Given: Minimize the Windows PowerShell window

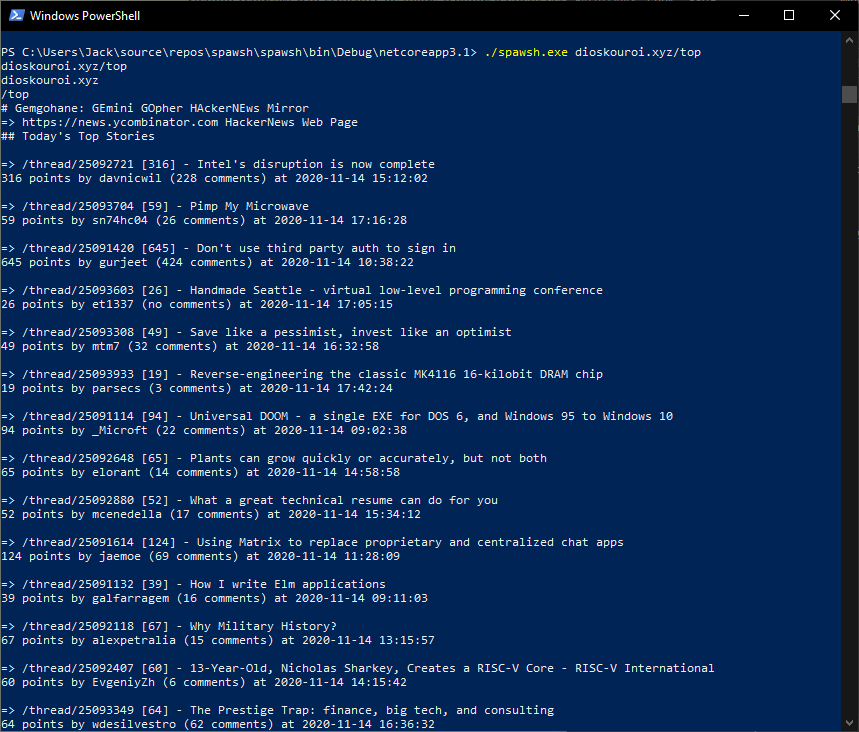Looking at the screenshot, I should [743, 15].
